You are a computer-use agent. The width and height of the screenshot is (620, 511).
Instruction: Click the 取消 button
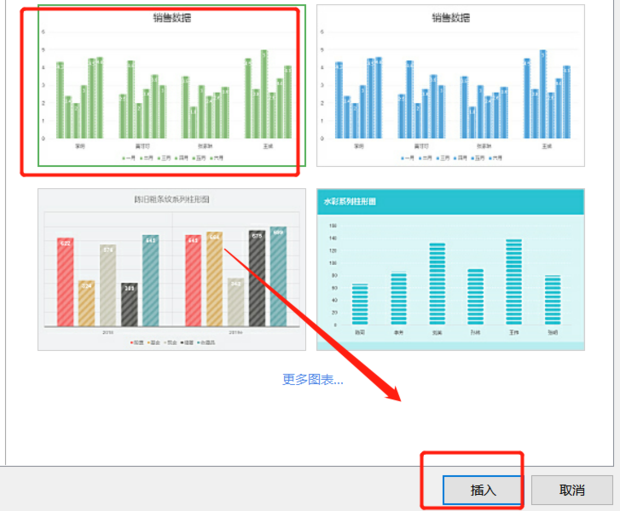click(571, 490)
